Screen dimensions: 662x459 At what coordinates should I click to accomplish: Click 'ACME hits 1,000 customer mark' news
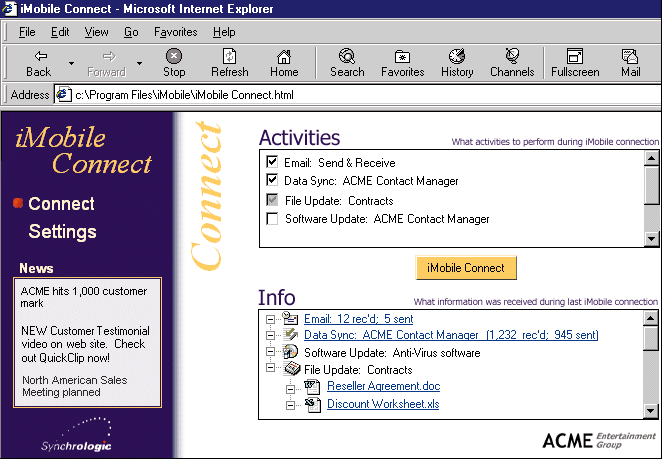click(84, 297)
